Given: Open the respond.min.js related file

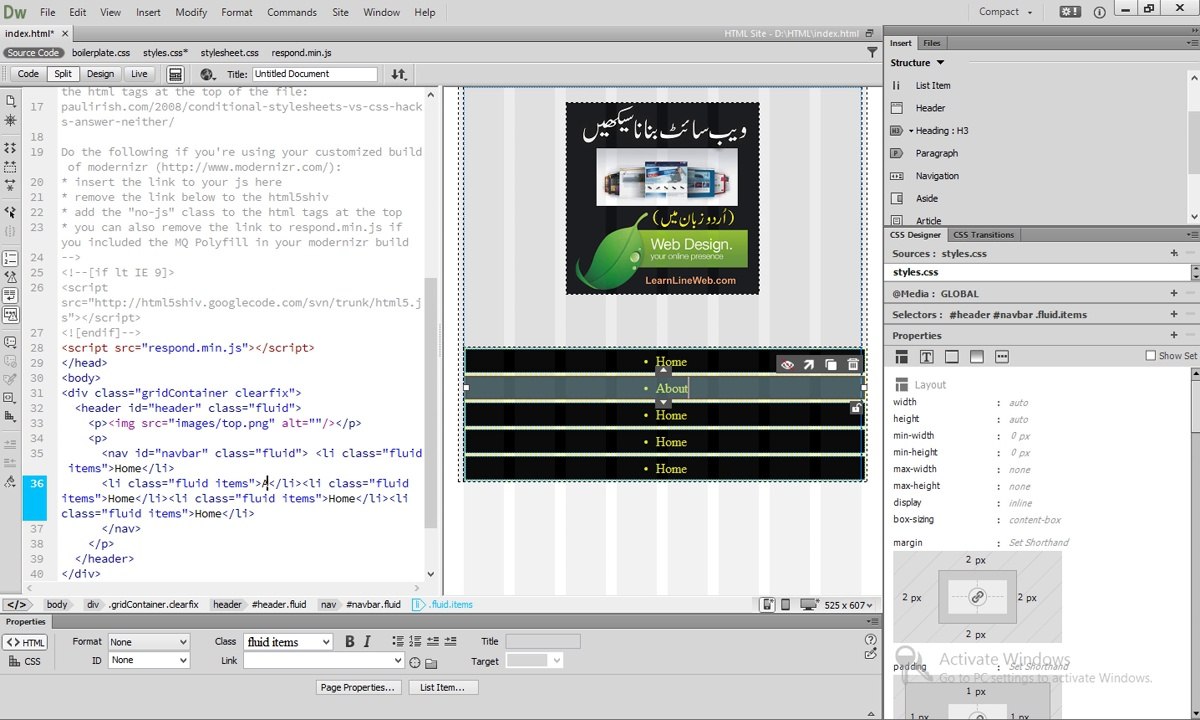Looking at the screenshot, I should point(301,53).
